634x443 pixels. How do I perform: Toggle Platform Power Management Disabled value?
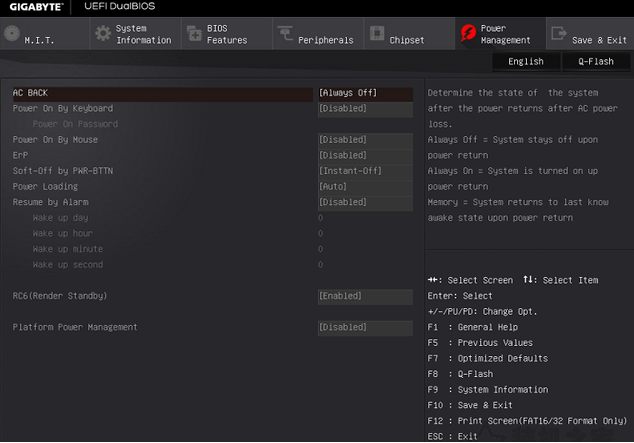[x=365, y=327]
